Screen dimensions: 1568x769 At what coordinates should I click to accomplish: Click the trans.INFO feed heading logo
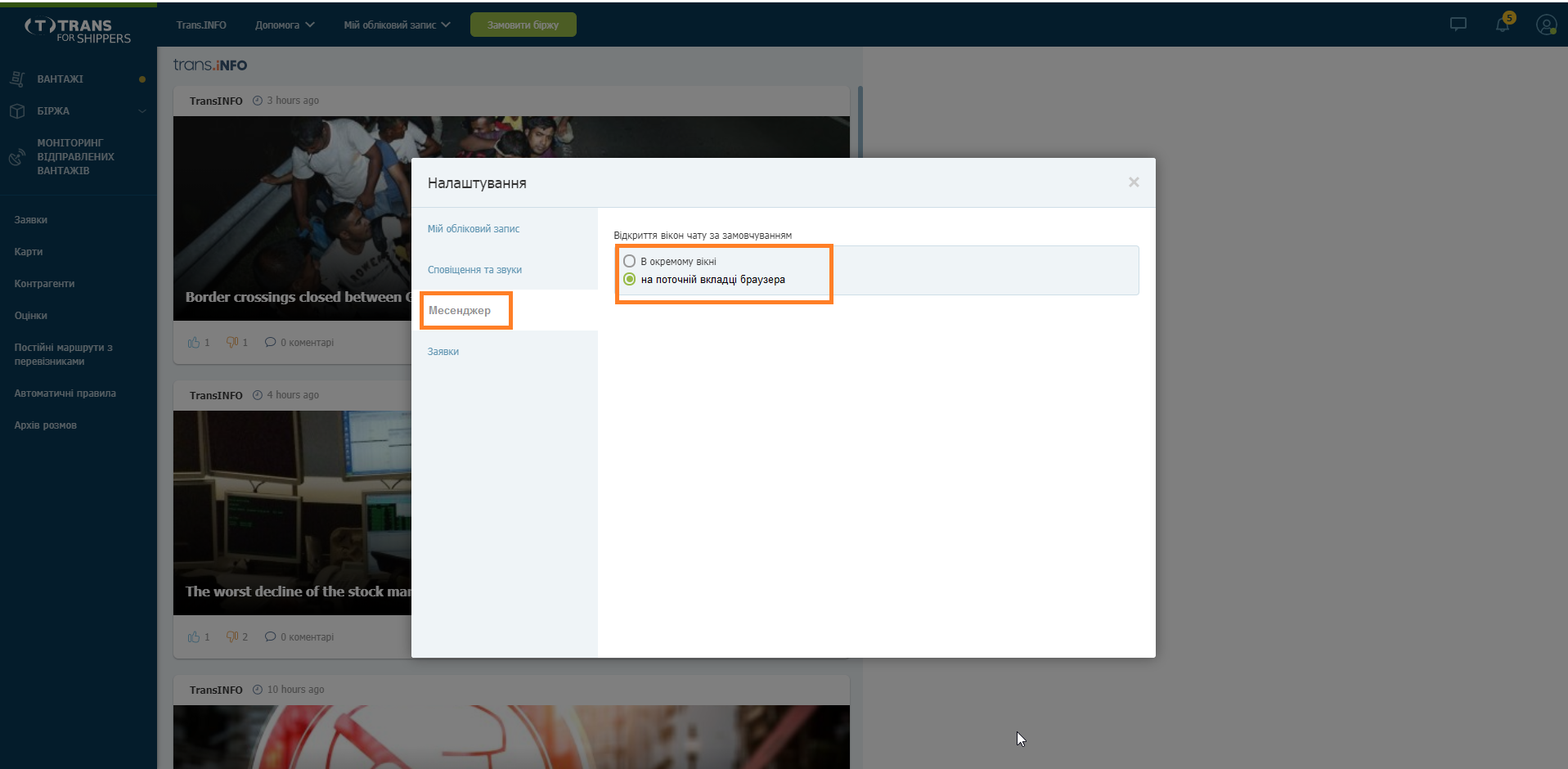(210, 65)
